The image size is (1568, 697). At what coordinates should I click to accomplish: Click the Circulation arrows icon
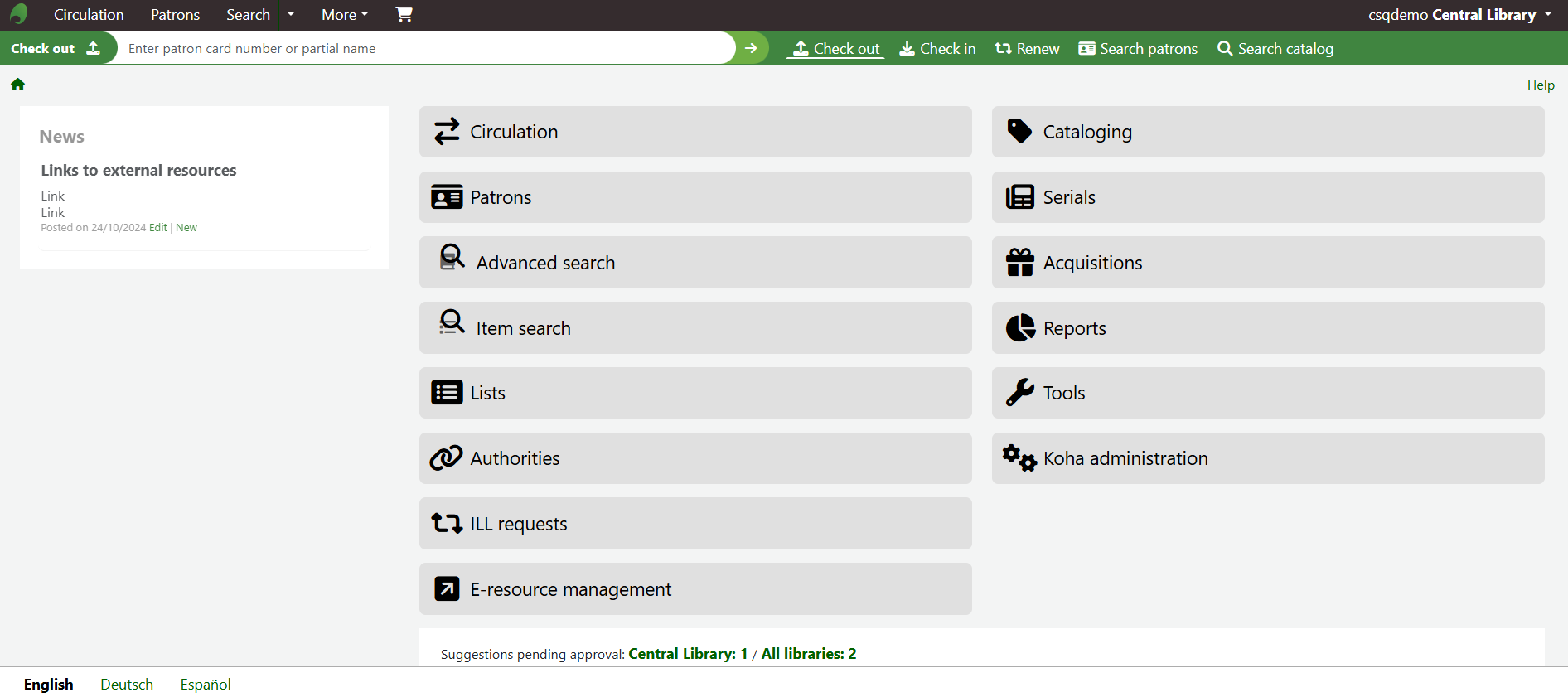click(x=447, y=132)
